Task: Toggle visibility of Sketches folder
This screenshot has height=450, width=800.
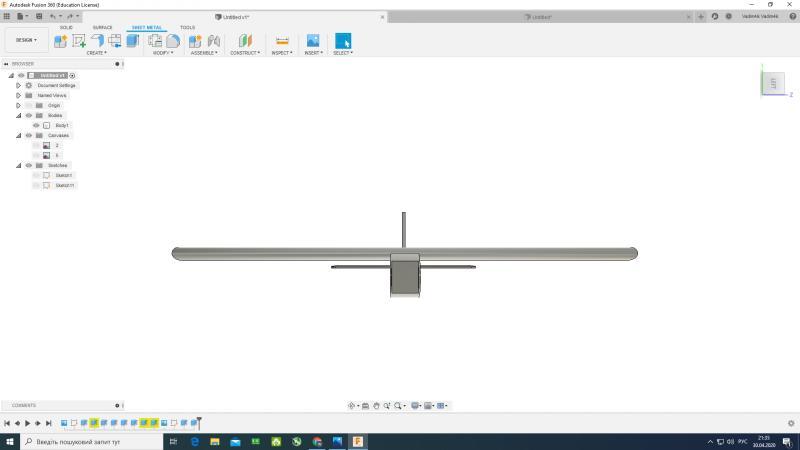Action: [x=28, y=165]
